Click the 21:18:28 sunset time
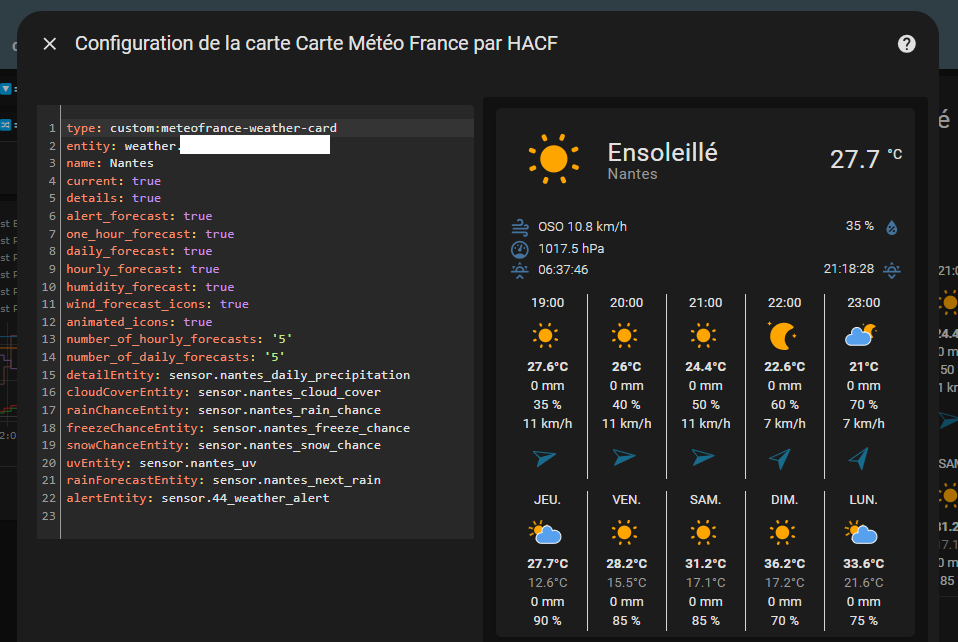The width and height of the screenshot is (958, 642). pos(849,269)
